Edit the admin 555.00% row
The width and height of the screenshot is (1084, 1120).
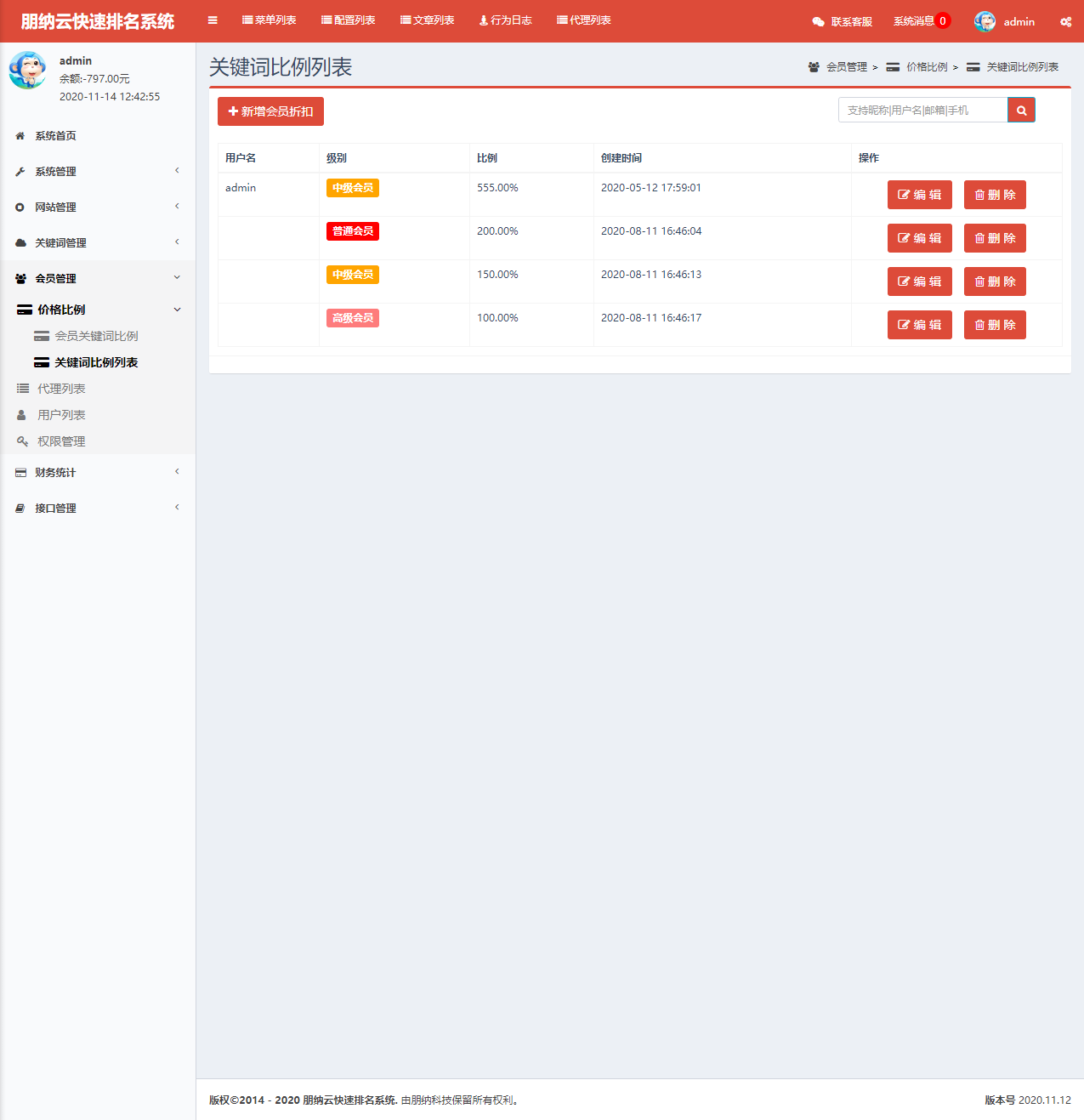coord(920,195)
